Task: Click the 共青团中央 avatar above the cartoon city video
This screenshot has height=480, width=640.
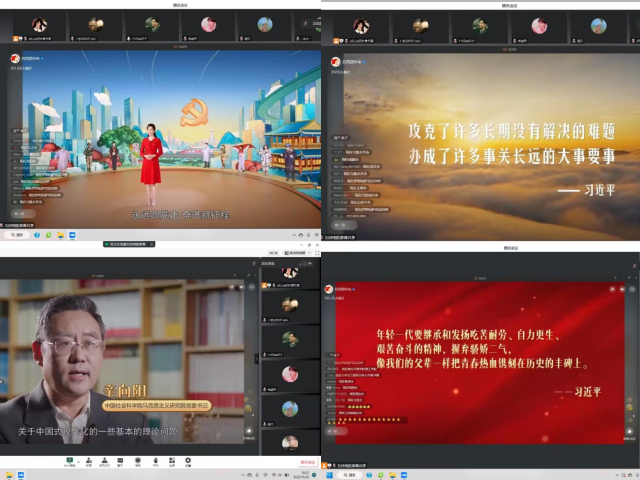Action: (15, 60)
